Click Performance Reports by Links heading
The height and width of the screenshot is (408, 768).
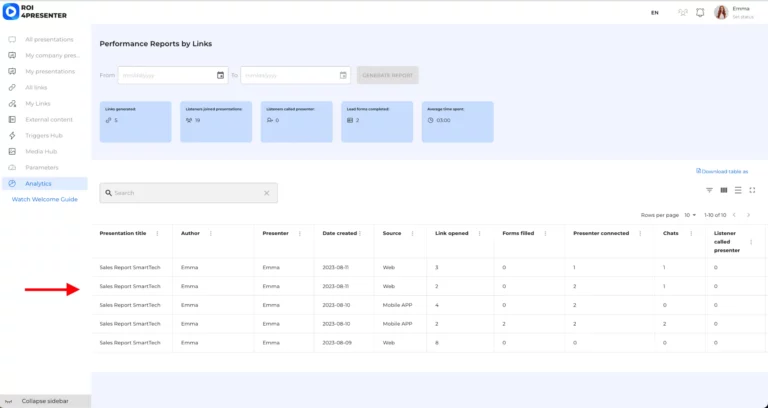point(156,44)
